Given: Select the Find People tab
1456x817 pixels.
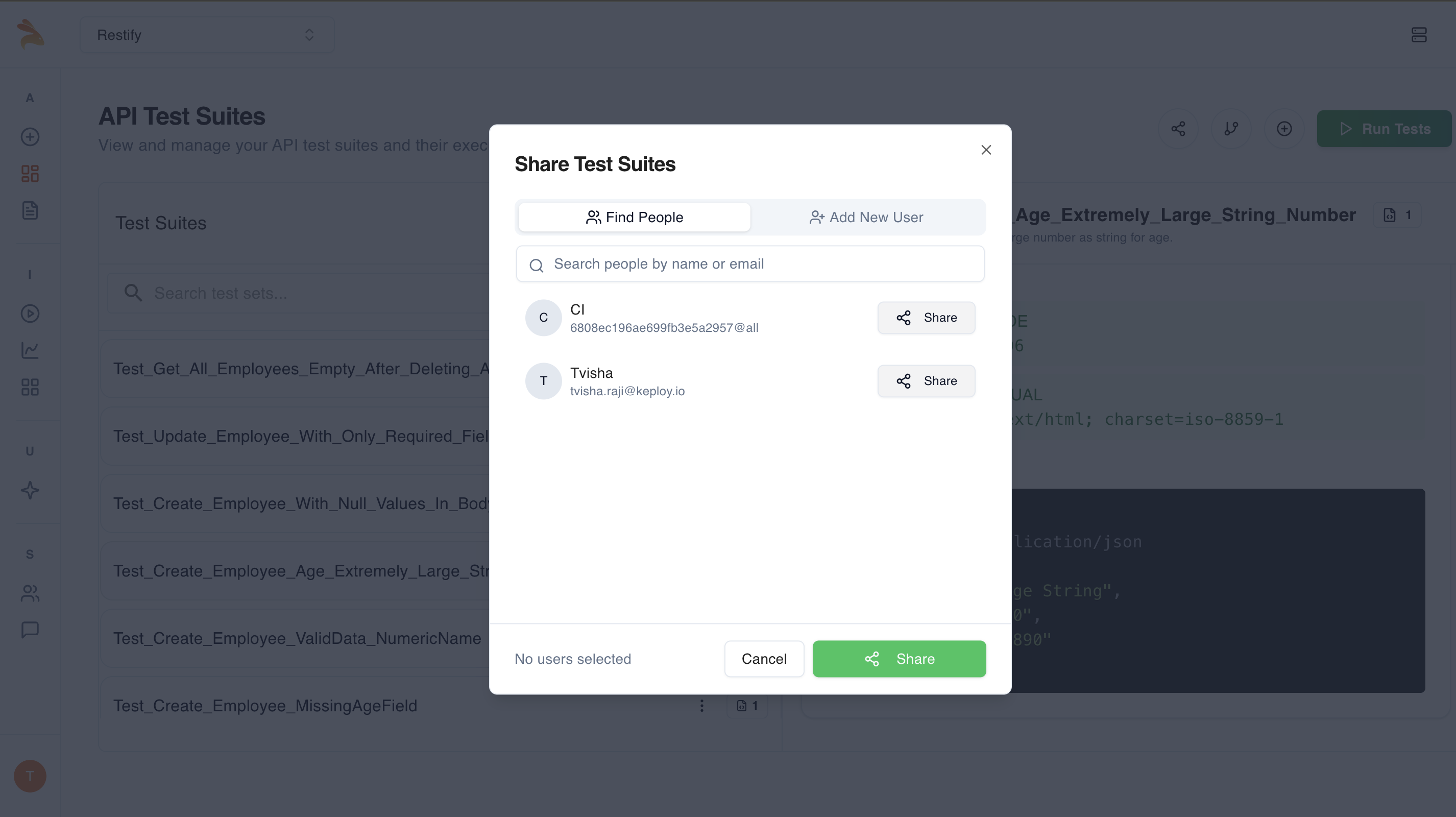Looking at the screenshot, I should [634, 217].
